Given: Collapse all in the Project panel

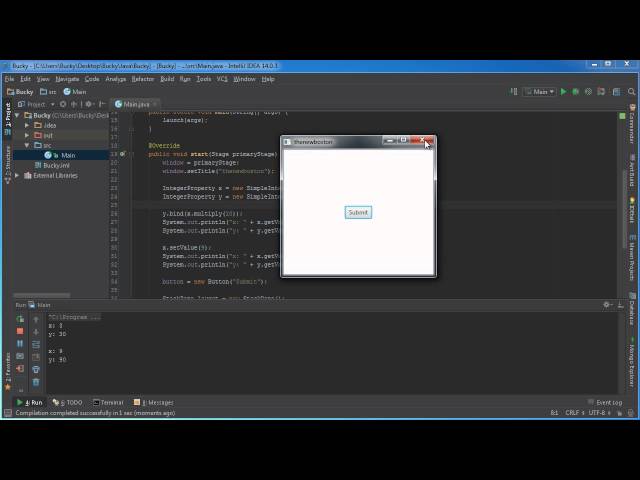Looking at the screenshot, I should tap(74, 104).
